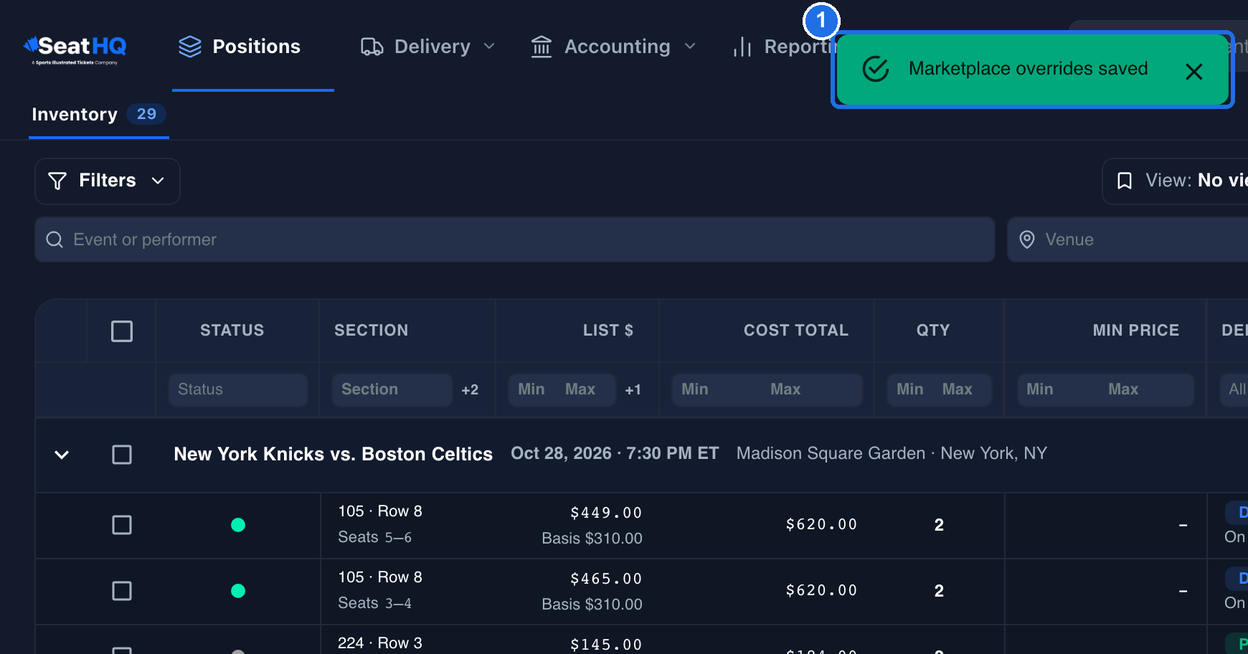Click the $145.00 list price
The width and height of the screenshot is (1248, 654).
(606, 645)
